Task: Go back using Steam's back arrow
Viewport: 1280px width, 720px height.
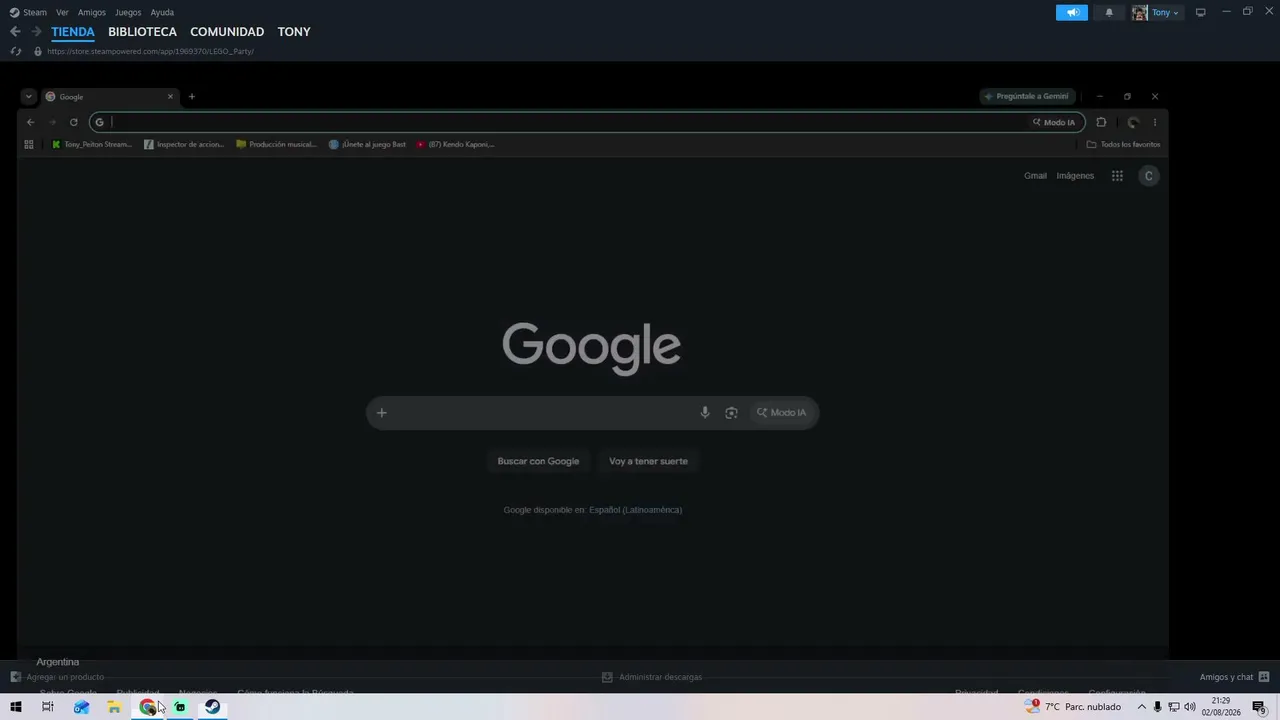Action: pyautogui.click(x=15, y=32)
